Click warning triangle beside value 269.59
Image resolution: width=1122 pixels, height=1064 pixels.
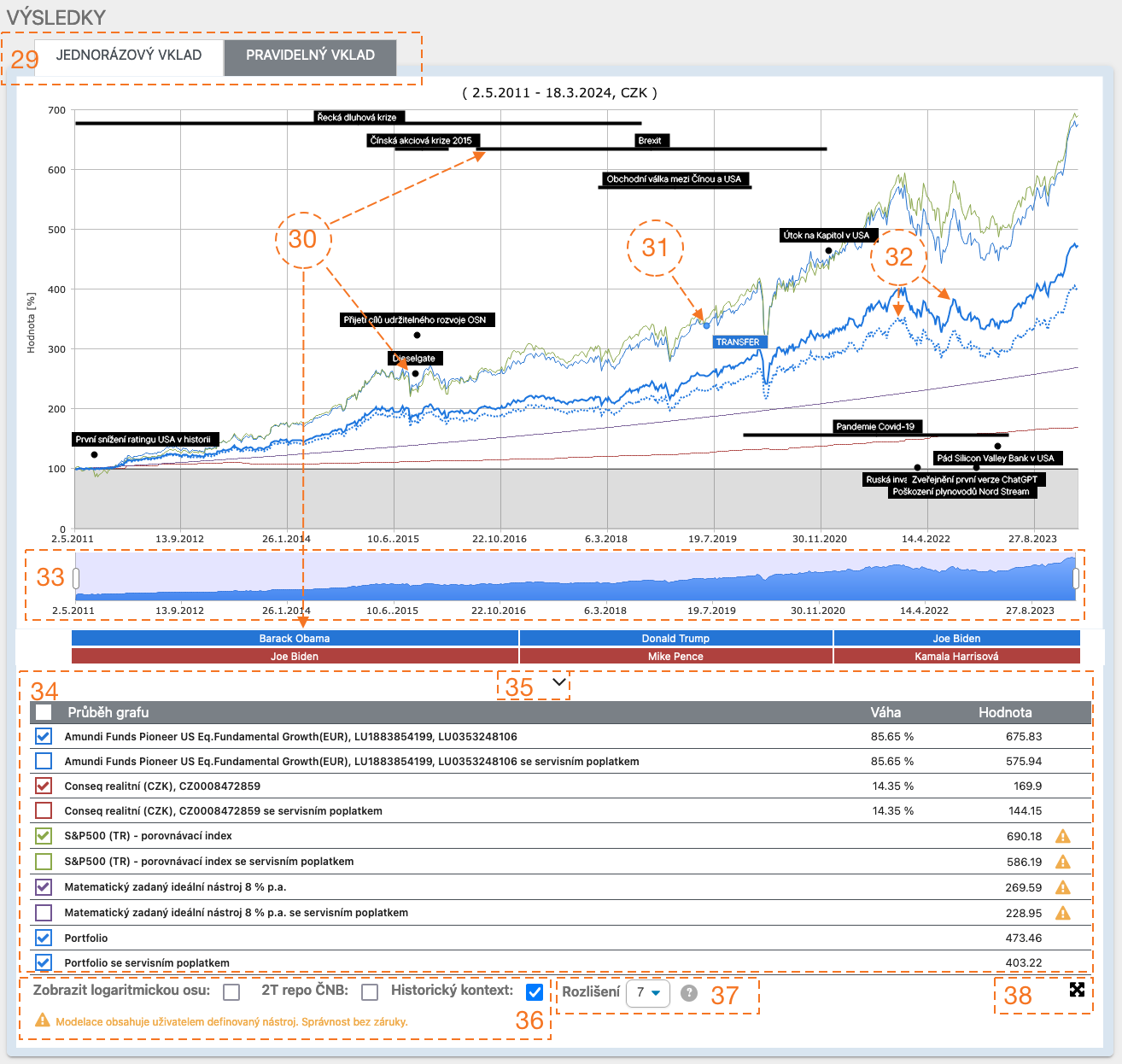(x=1062, y=887)
